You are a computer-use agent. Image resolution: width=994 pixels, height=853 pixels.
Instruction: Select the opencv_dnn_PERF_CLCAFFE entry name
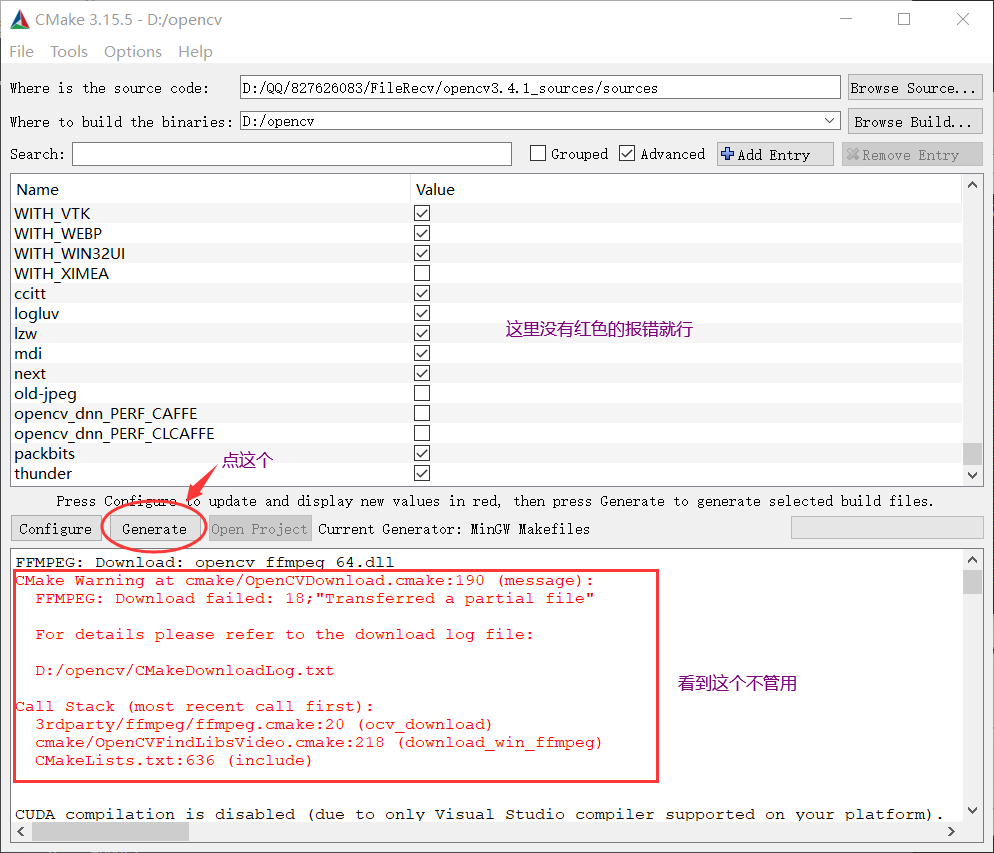(x=114, y=433)
